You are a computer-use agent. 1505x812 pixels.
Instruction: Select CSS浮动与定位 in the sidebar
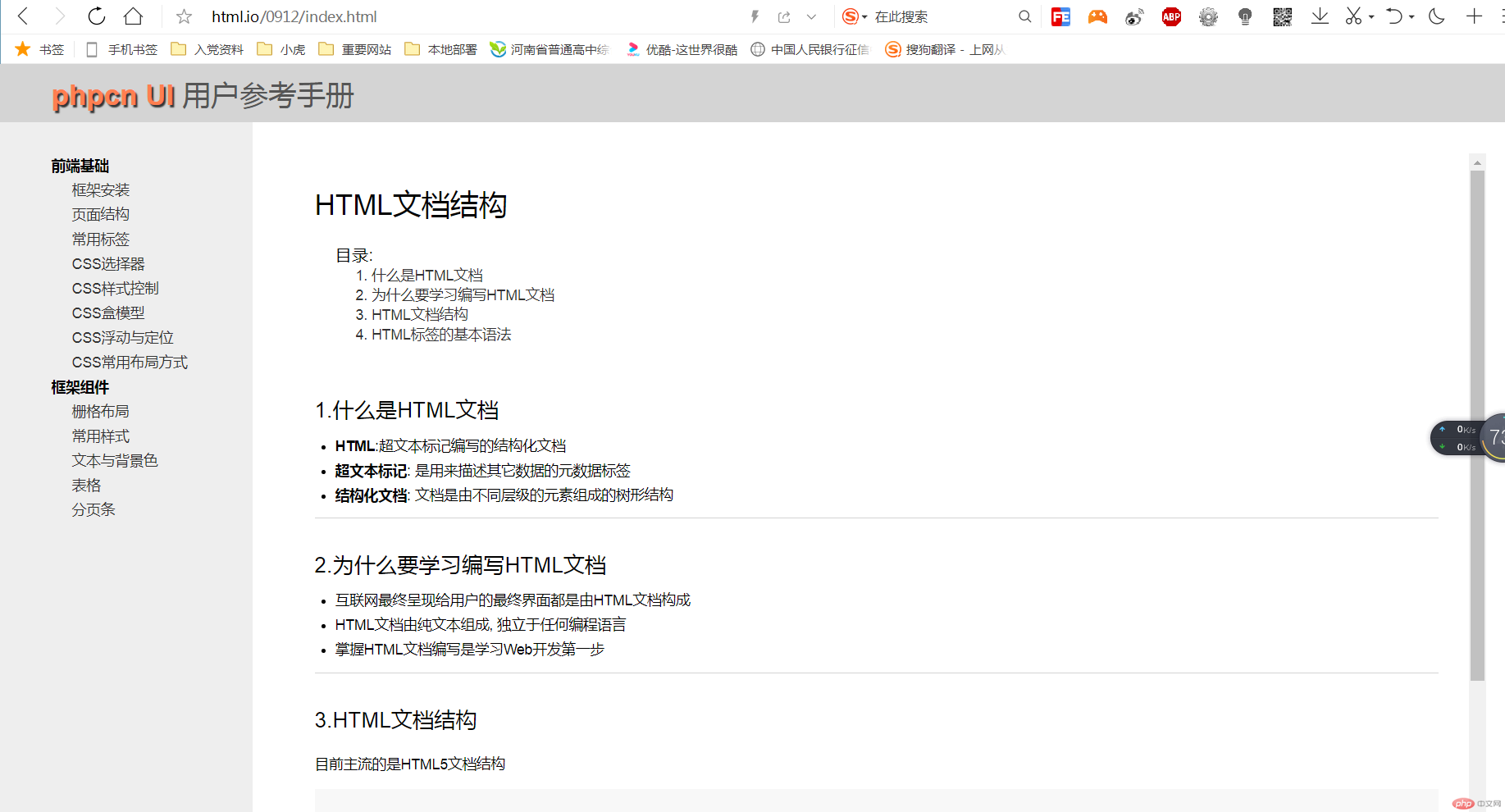[x=123, y=338]
